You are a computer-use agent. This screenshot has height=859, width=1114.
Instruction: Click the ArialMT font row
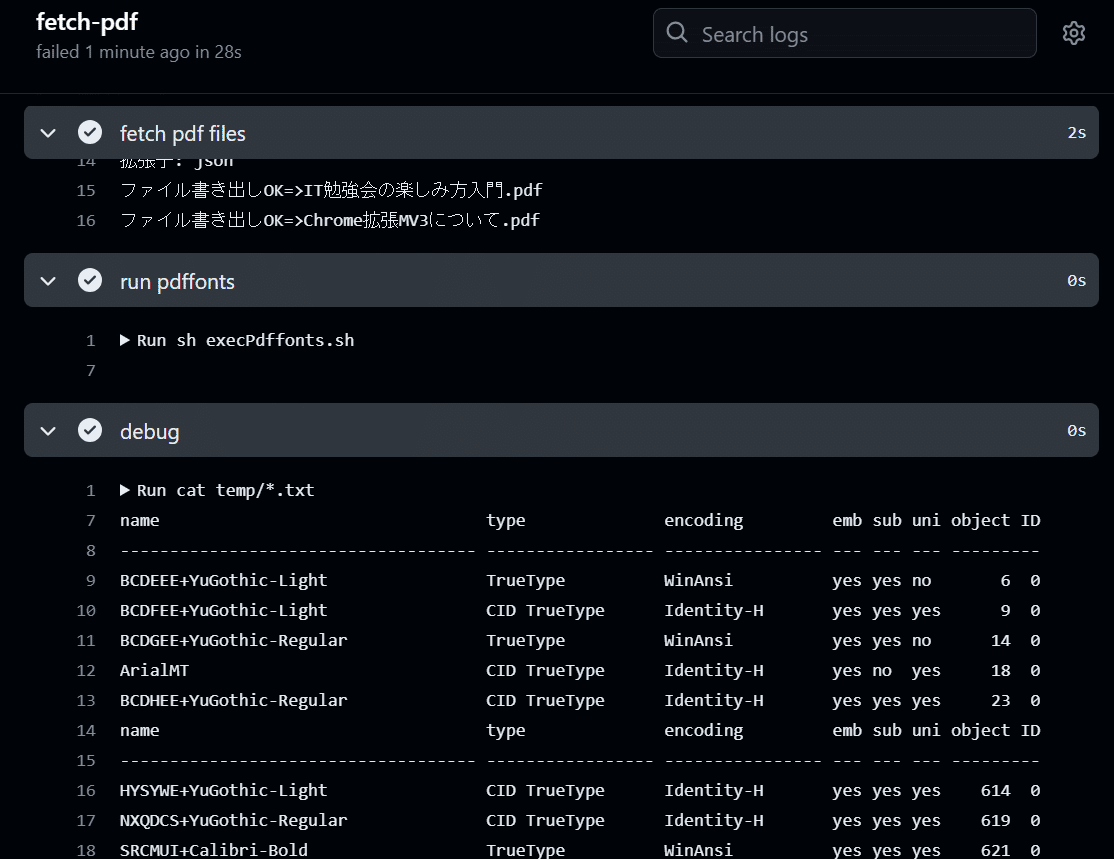[x=580, y=671]
